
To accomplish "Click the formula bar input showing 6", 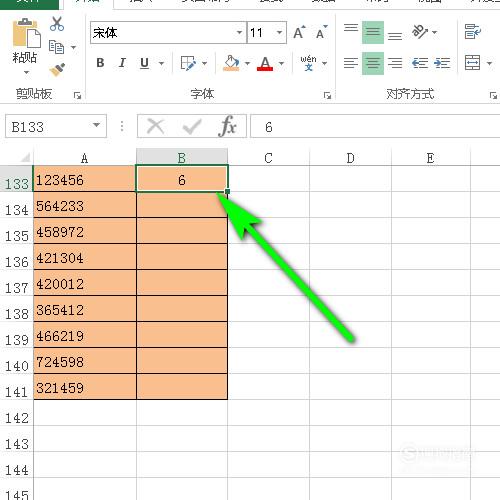I will [375, 126].
